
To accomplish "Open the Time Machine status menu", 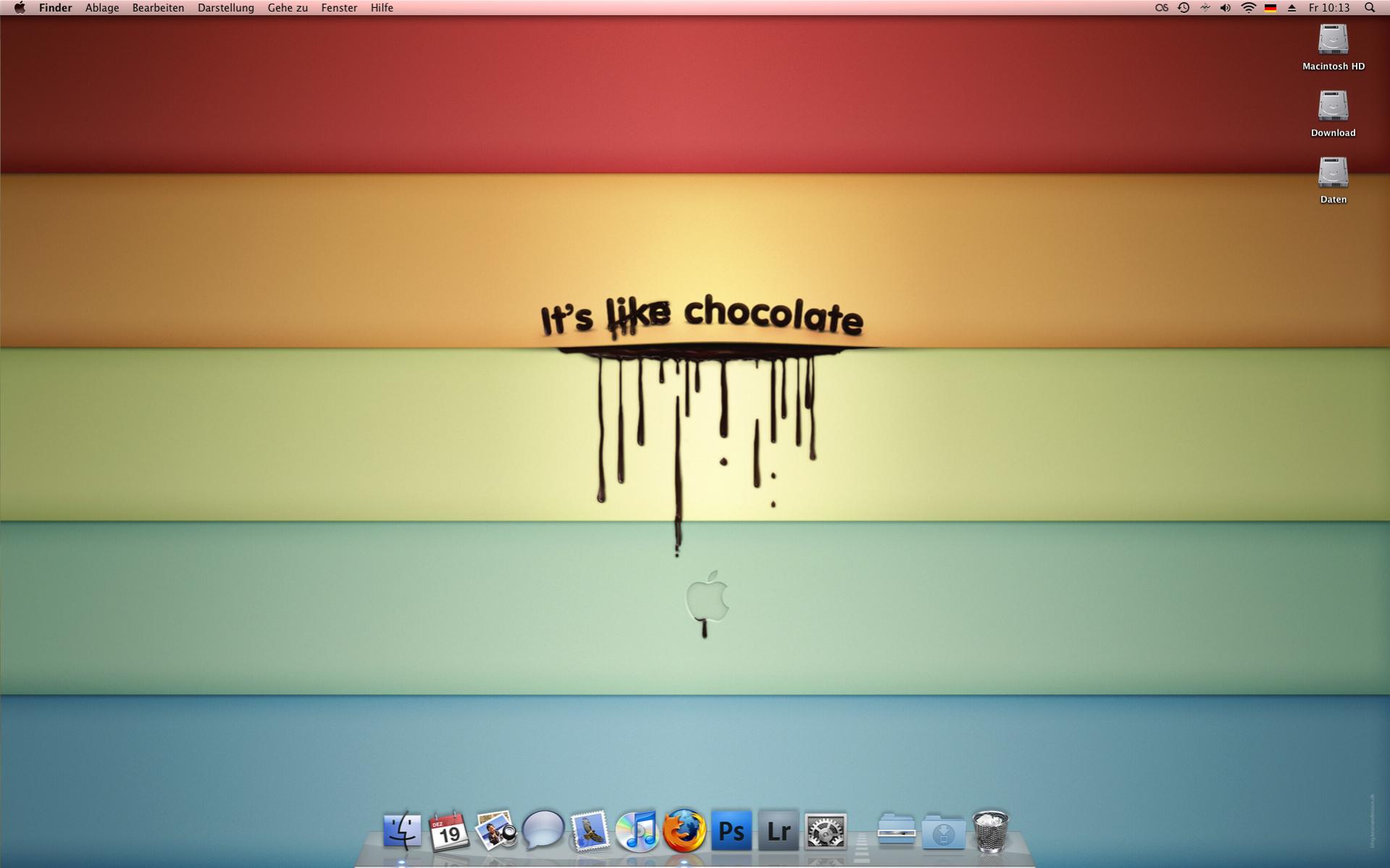I will (x=1184, y=8).
